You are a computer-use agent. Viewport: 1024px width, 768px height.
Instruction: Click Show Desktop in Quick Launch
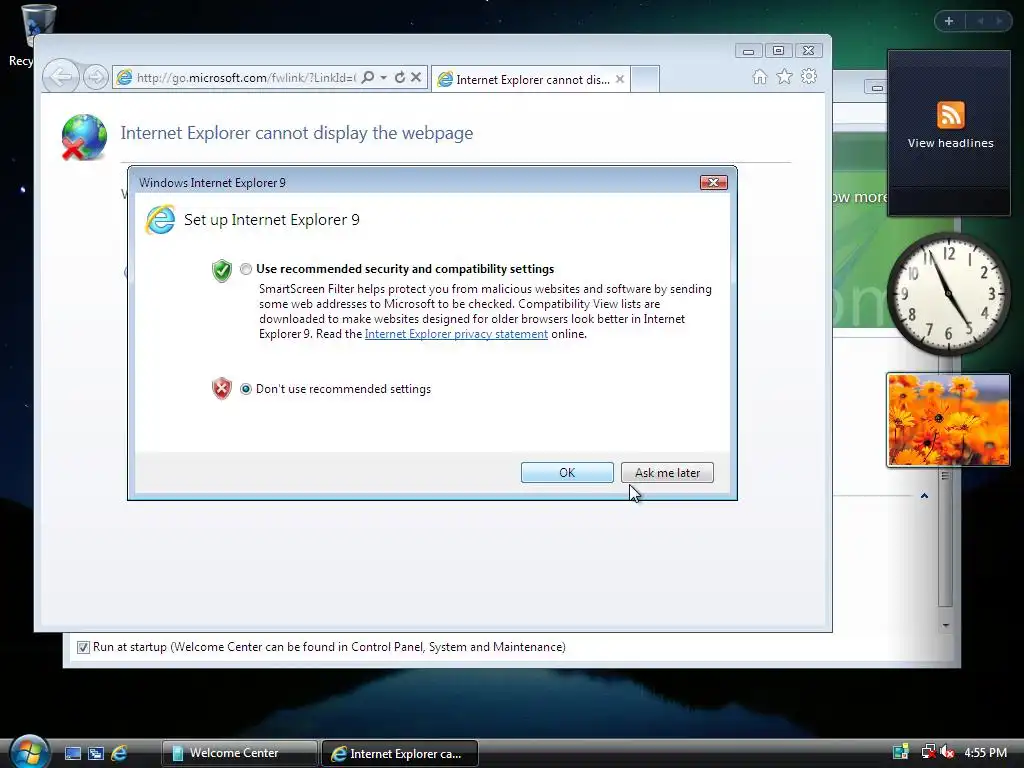click(72, 753)
